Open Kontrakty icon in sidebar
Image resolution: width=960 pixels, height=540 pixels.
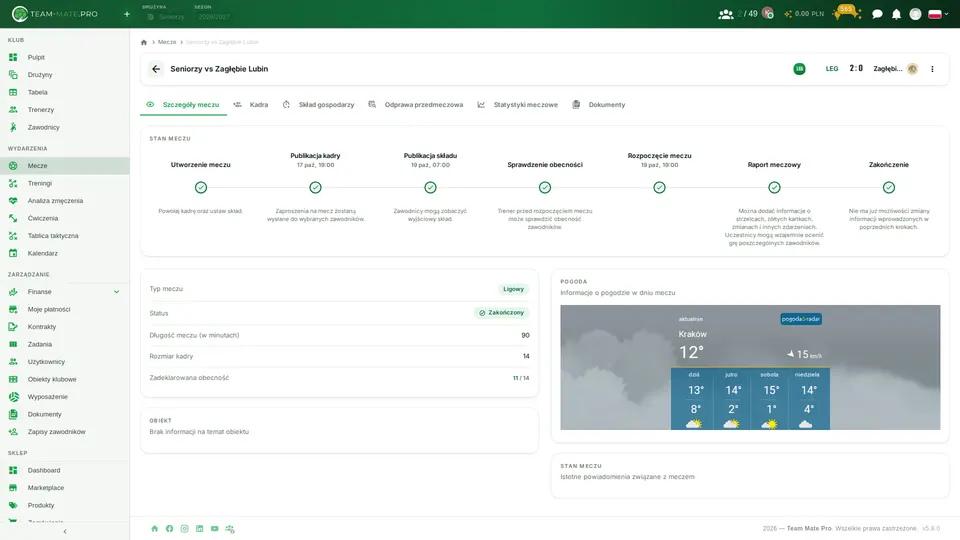(13, 327)
